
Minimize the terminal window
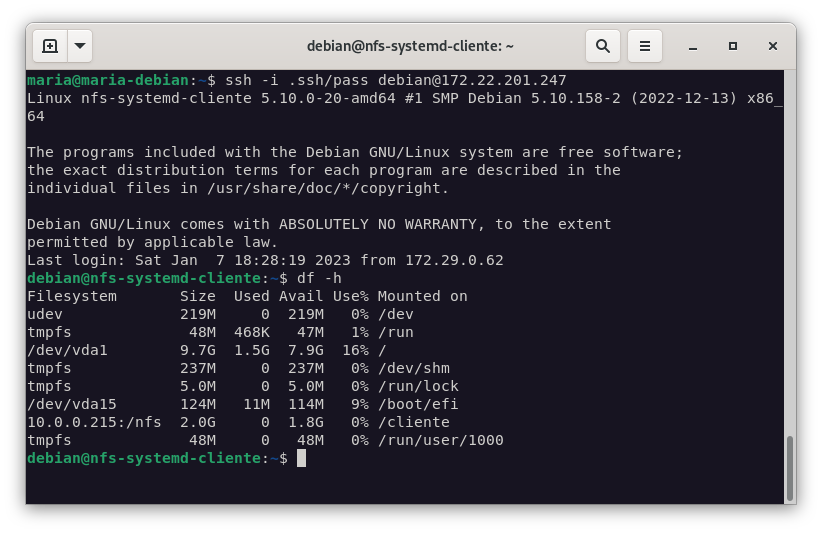[693, 47]
